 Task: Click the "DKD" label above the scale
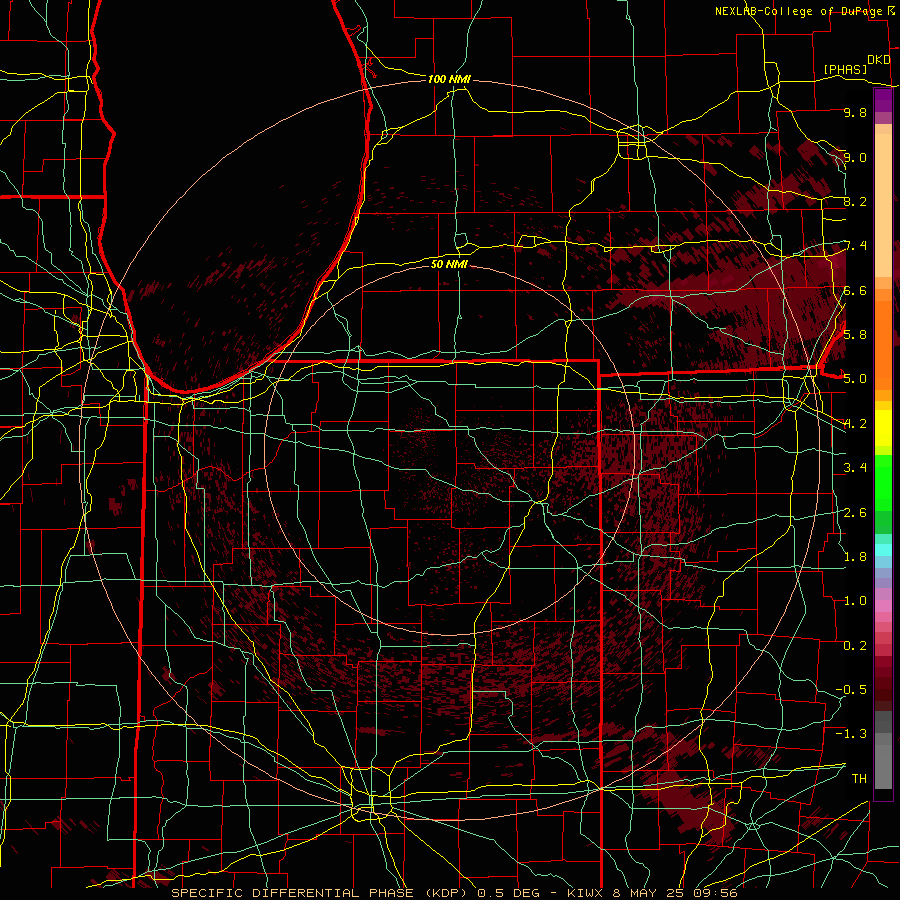879,60
